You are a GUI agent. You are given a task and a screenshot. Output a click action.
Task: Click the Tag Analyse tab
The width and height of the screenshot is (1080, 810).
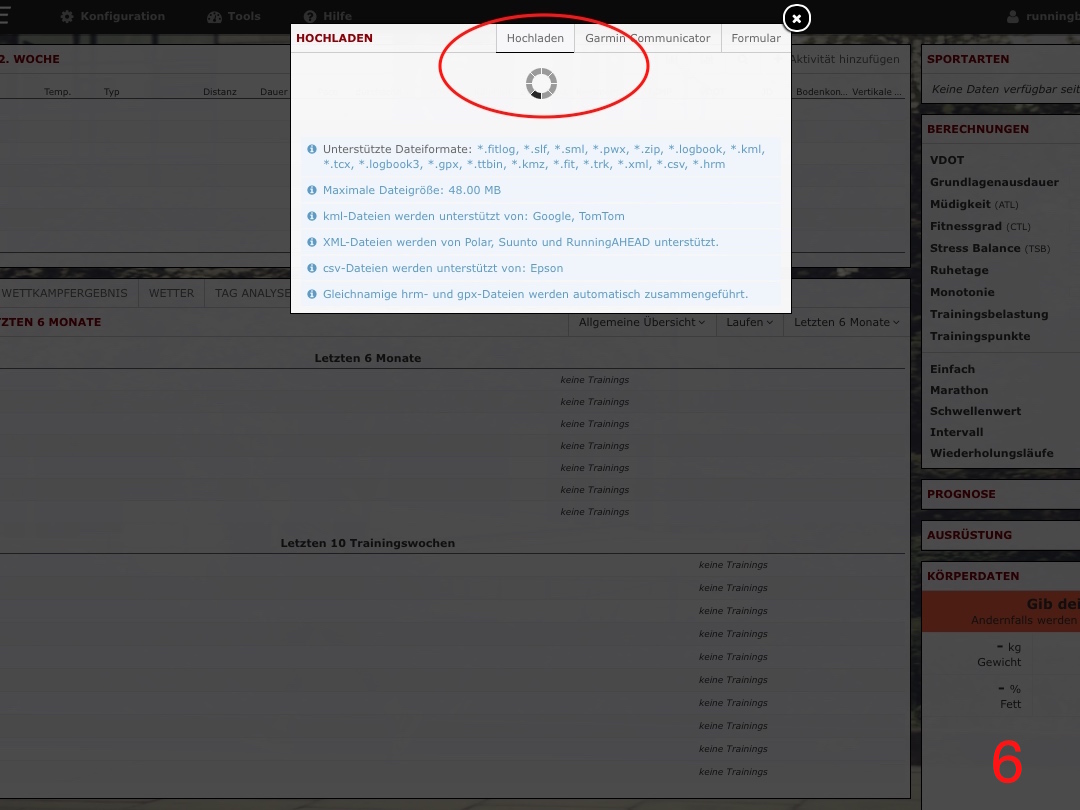tap(247, 293)
